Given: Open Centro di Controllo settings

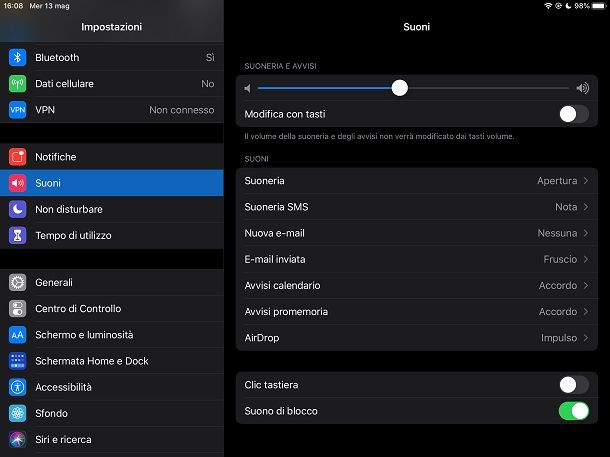Looking at the screenshot, I should click(x=112, y=308).
